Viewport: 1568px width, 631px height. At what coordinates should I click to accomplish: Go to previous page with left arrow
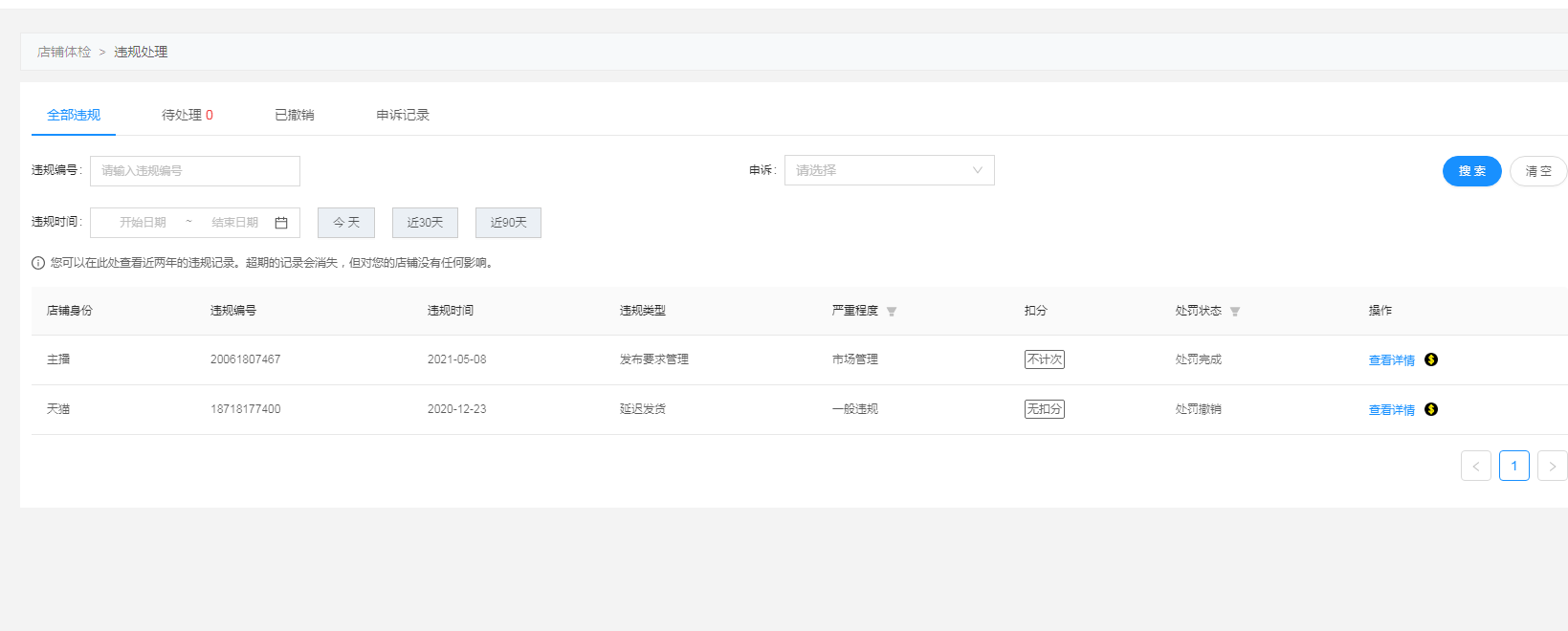[x=1475, y=467]
